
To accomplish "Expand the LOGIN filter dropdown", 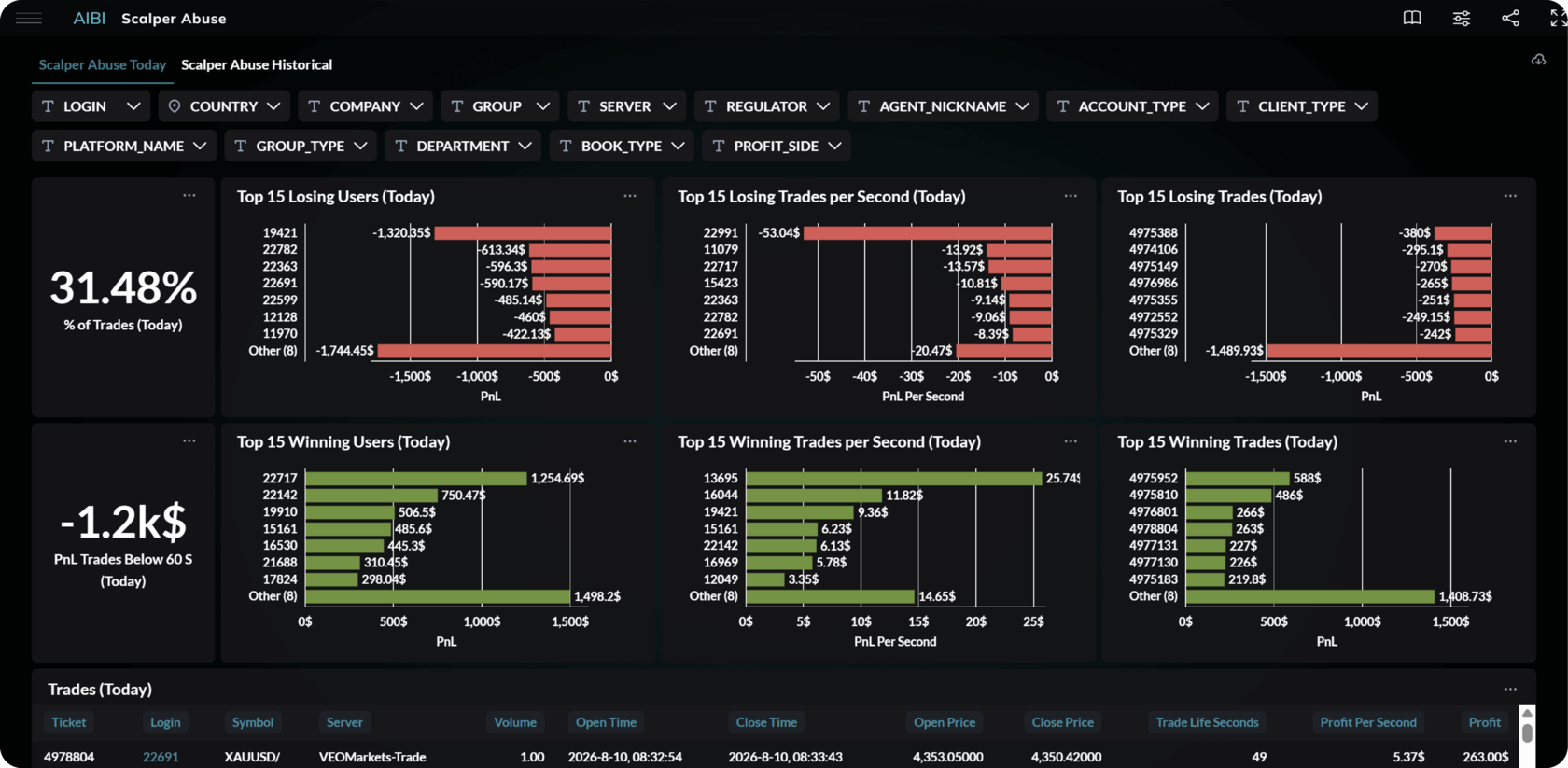I will 91,106.
